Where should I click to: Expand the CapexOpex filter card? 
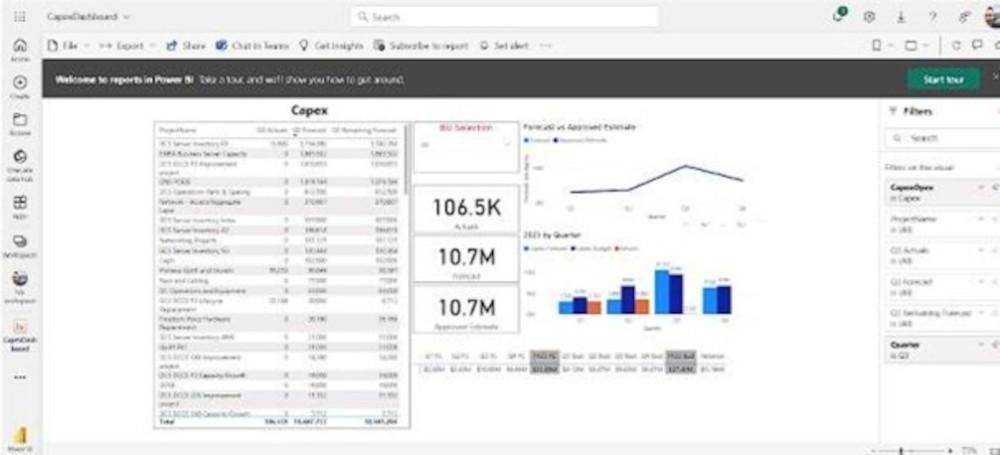point(981,187)
